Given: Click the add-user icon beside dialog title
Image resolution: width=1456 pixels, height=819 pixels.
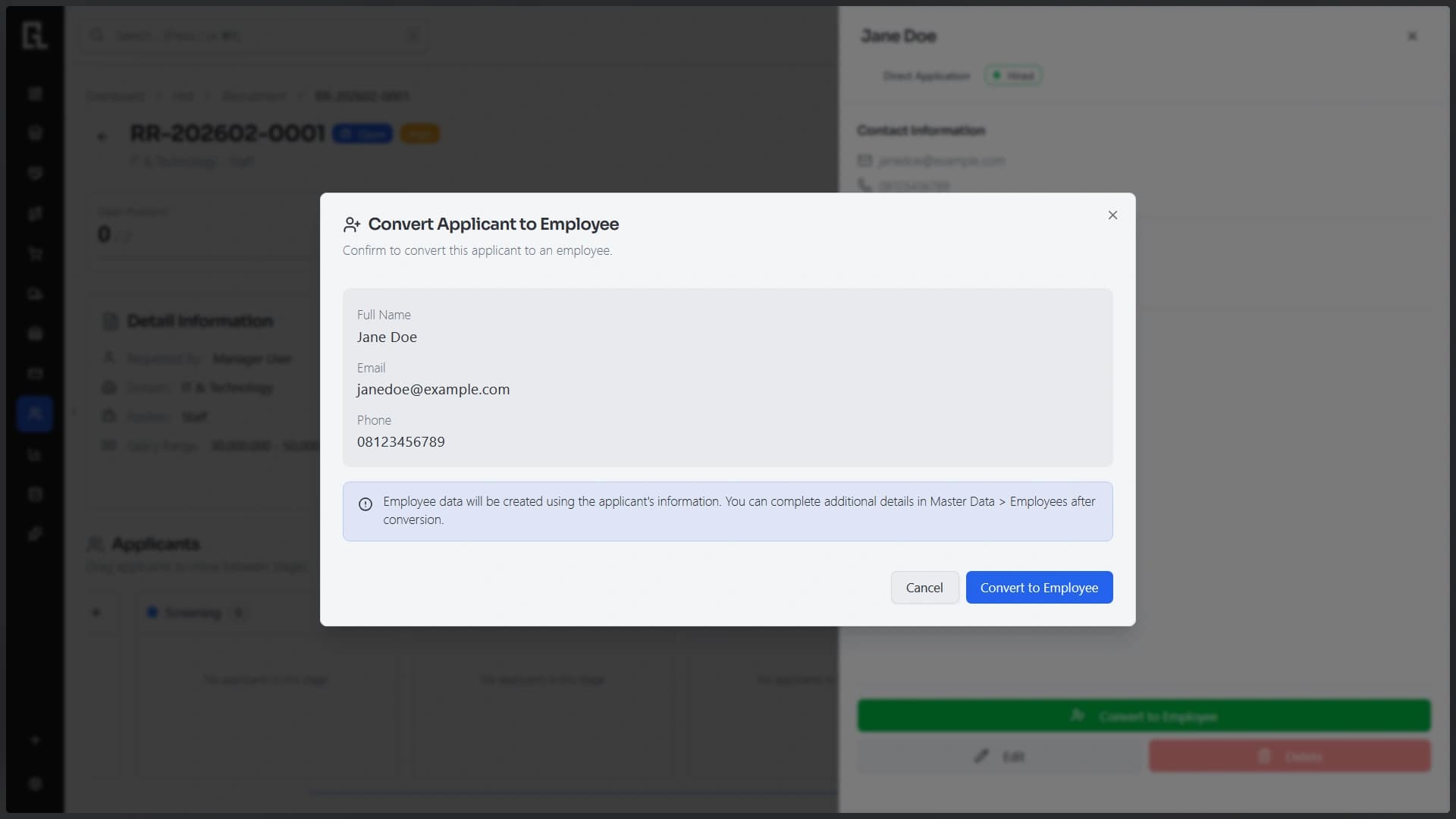Looking at the screenshot, I should 352,224.
